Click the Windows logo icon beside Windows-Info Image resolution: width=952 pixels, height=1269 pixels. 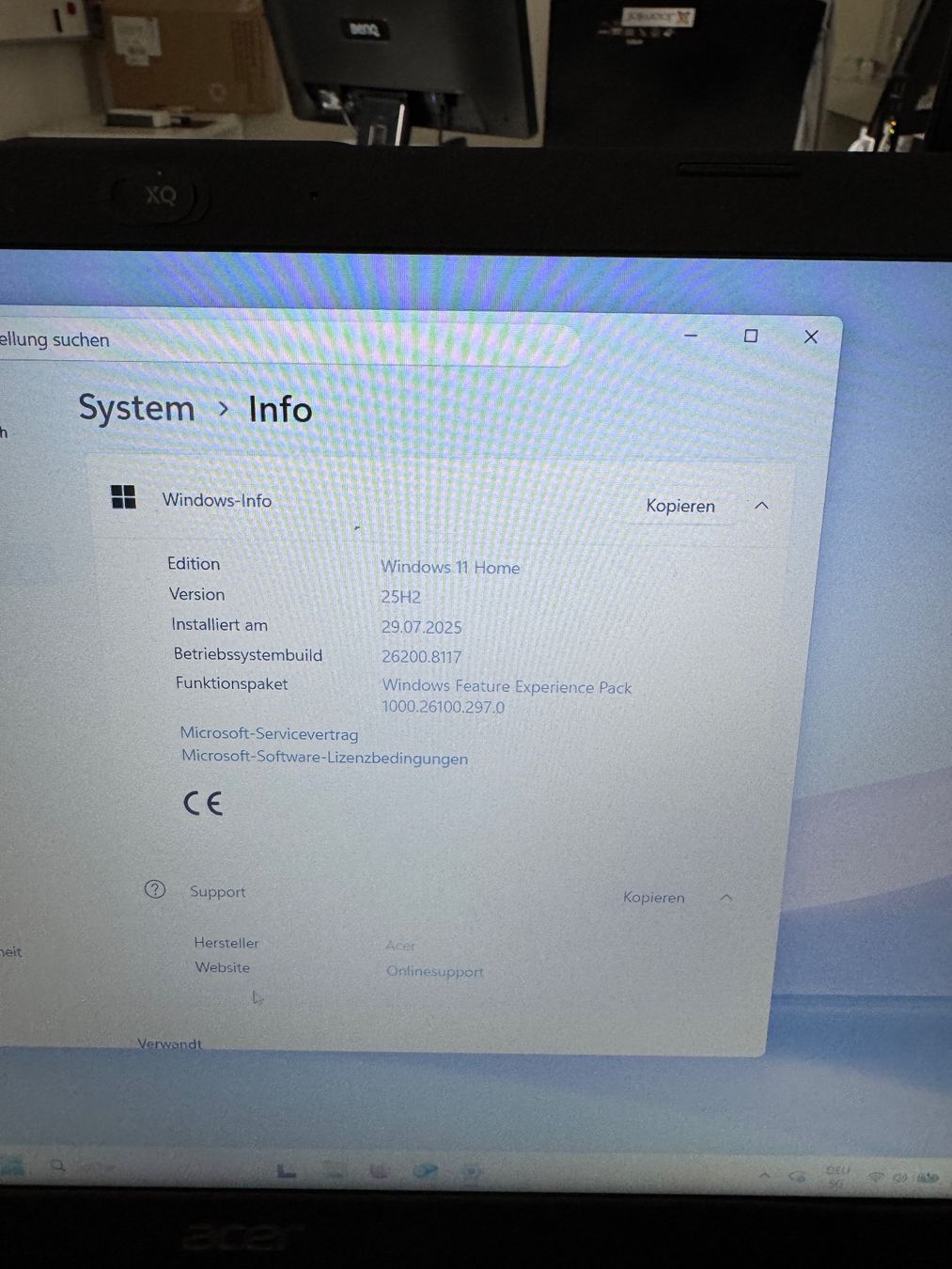[x=123, y=496]
